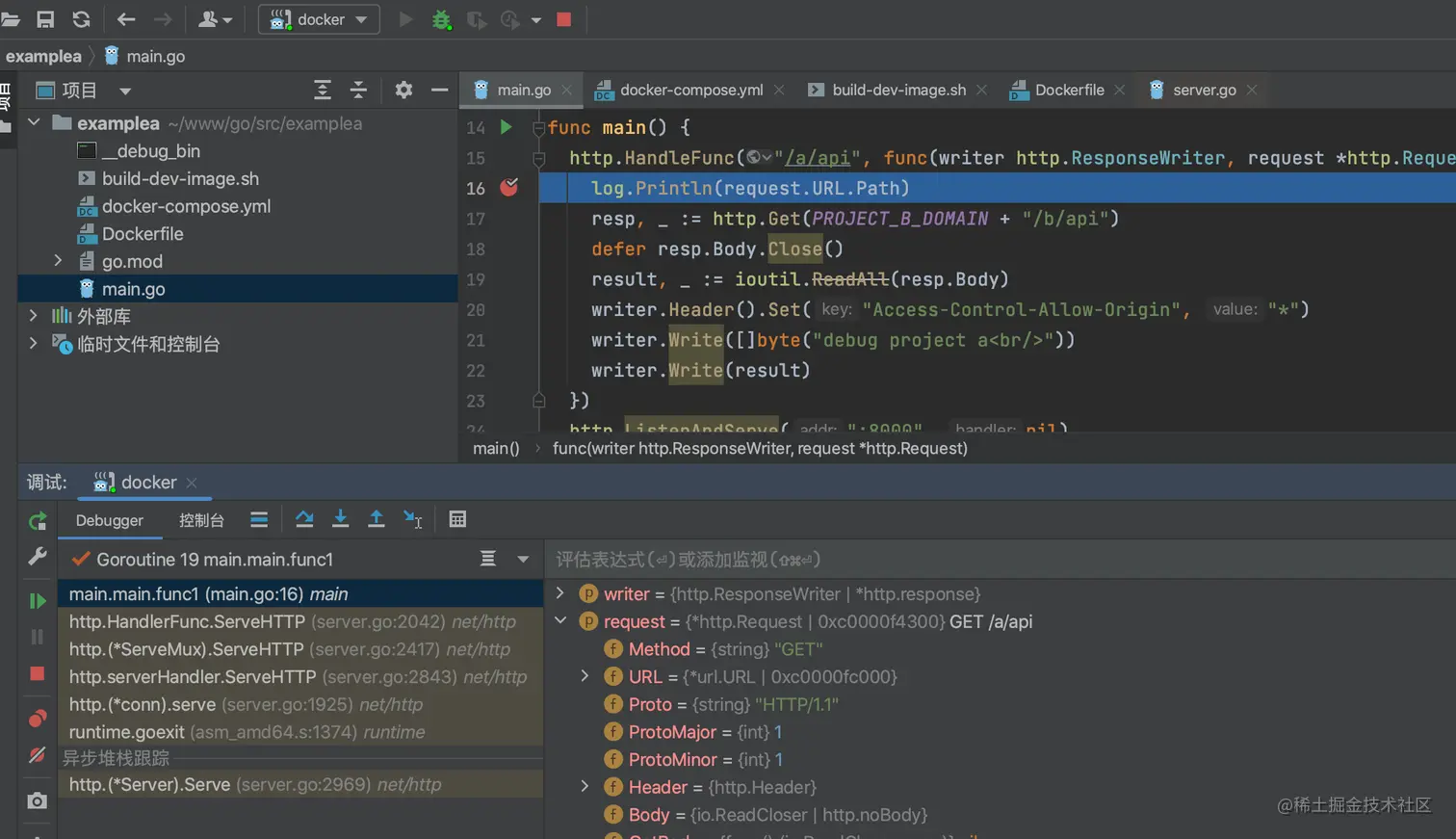Screen dimensions: 1456x839
Task: Open project panel settings gear
Action: pyautogui.click(x=403, y=90)
